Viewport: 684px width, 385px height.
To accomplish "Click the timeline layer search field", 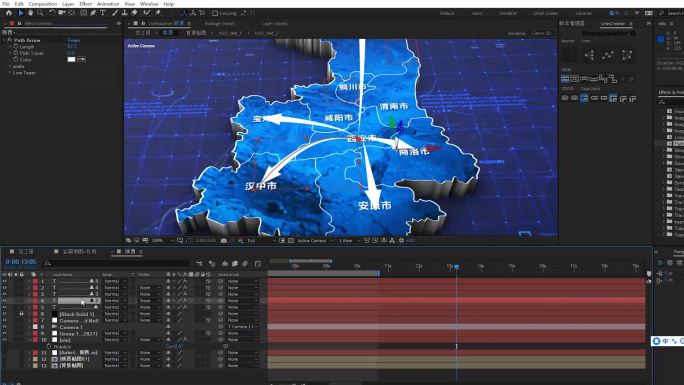I will (116, 263).
